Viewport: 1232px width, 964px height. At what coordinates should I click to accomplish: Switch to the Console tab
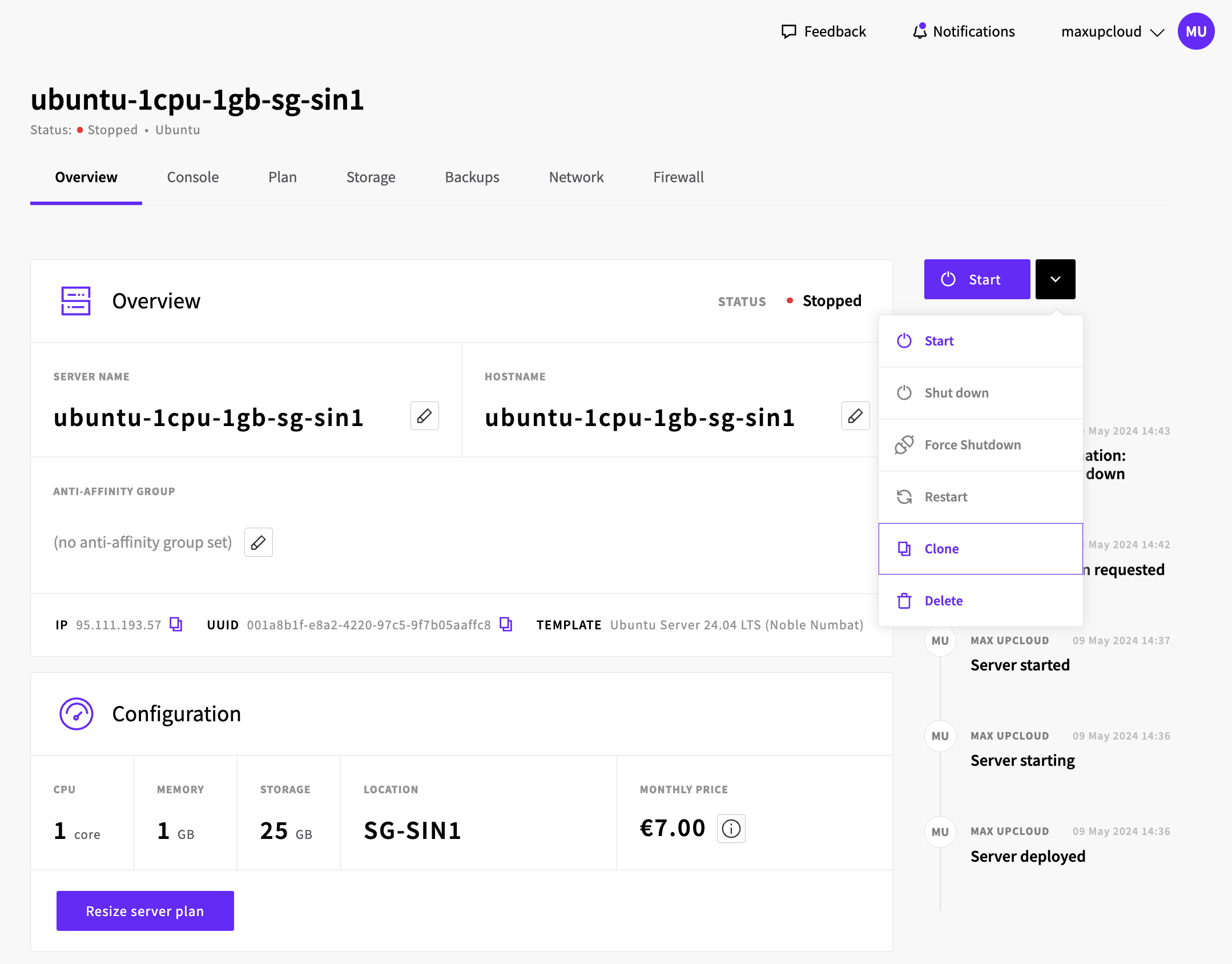pos(193,177)
